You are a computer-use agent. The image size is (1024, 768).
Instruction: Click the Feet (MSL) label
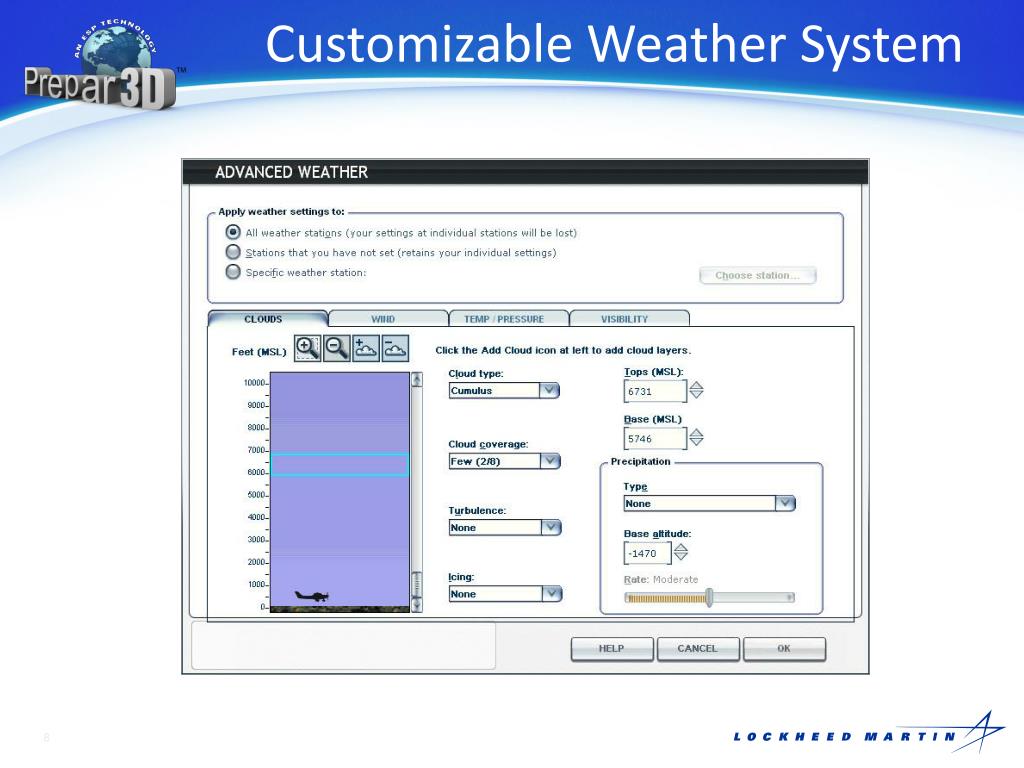pyautogui.click(x=259, y=351)
